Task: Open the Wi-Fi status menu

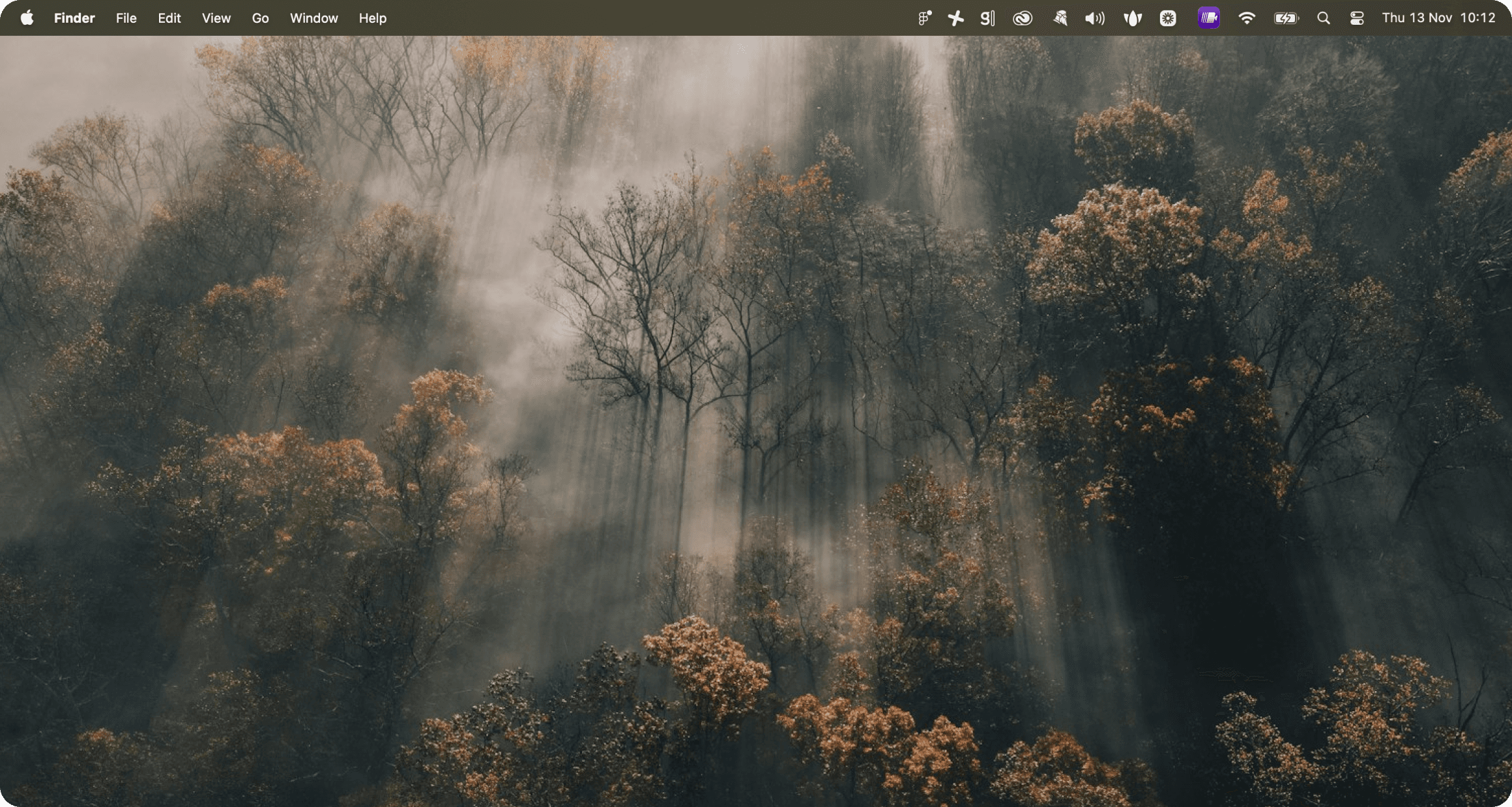Action: 1246,18
